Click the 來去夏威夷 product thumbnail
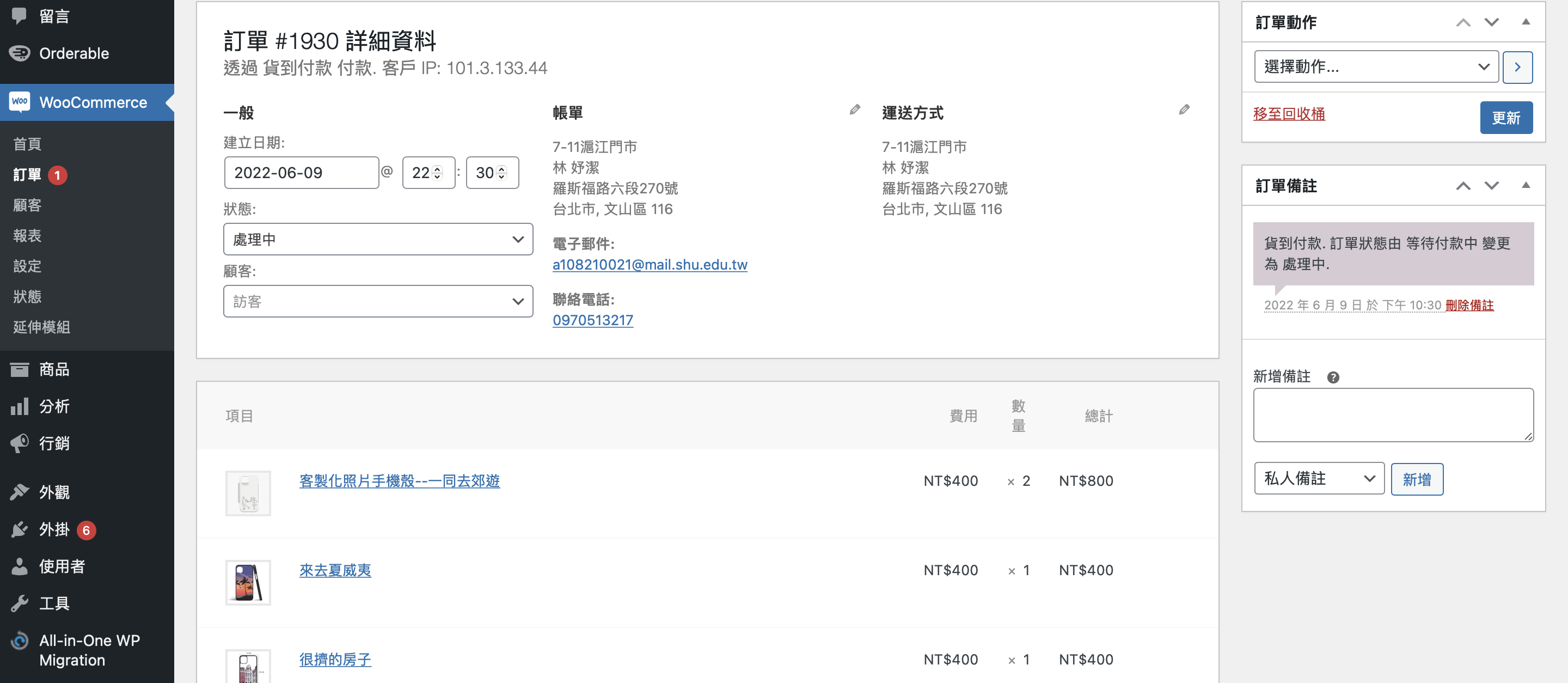Image resolution: width=1568 pixels, height=683 pixels. click(248, 583)
